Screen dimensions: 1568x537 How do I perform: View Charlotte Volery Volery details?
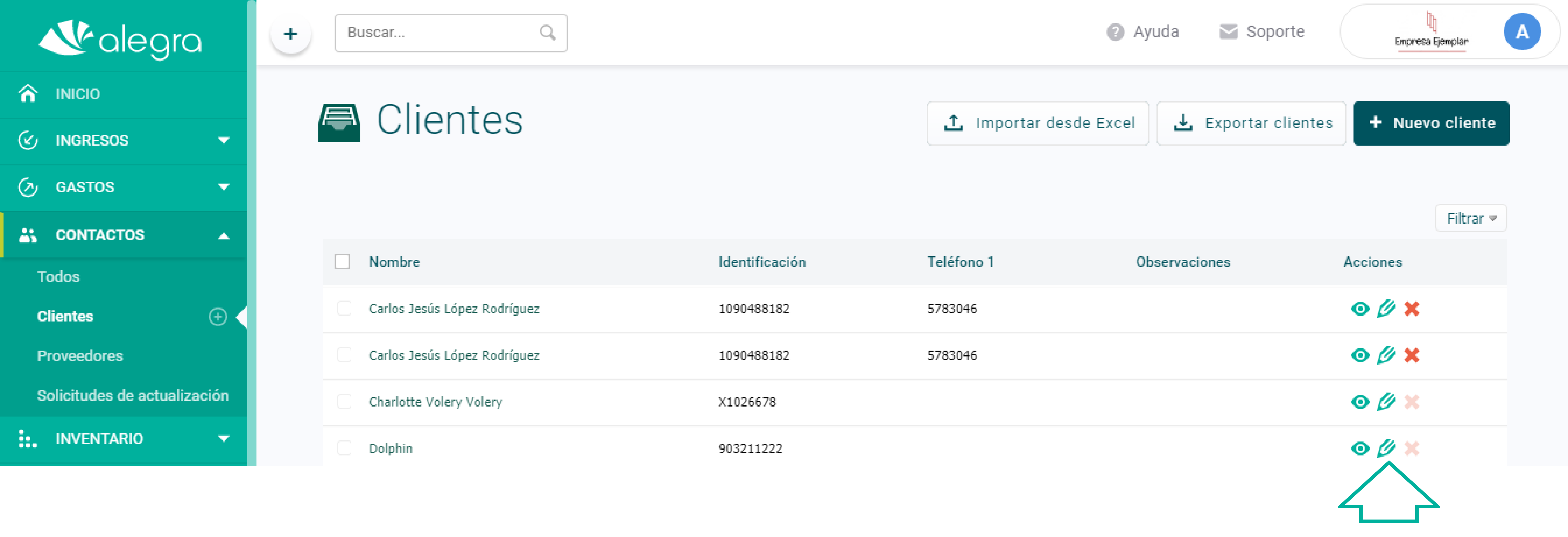[x=1360, y=402]
